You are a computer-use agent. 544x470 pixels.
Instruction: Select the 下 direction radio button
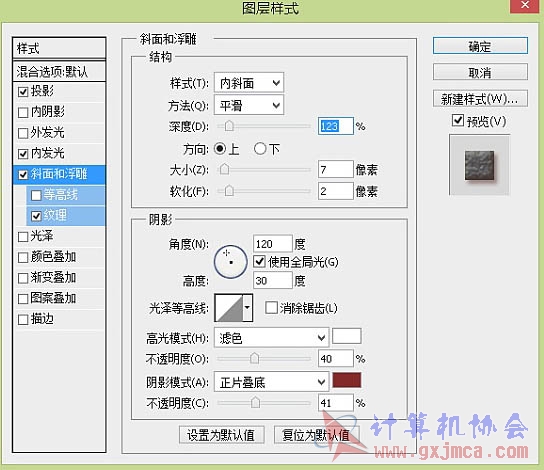pyautogui.click(x=260, y=149)
